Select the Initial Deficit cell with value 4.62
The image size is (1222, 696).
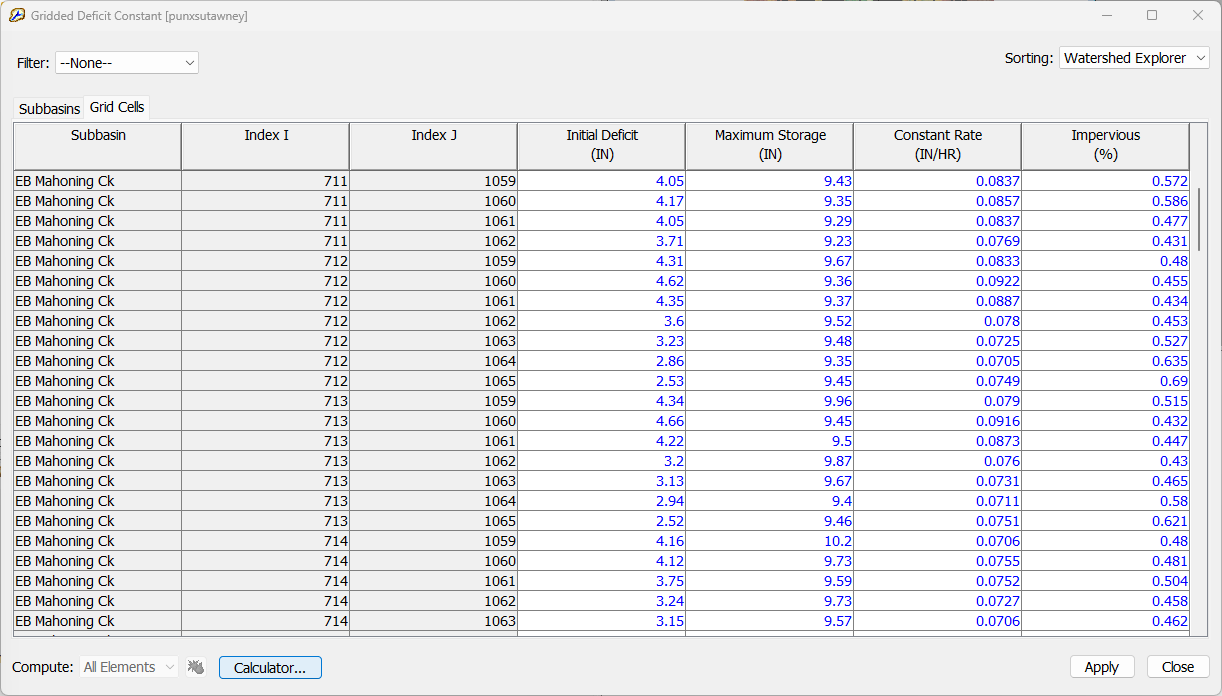click(x=602, y=281)
